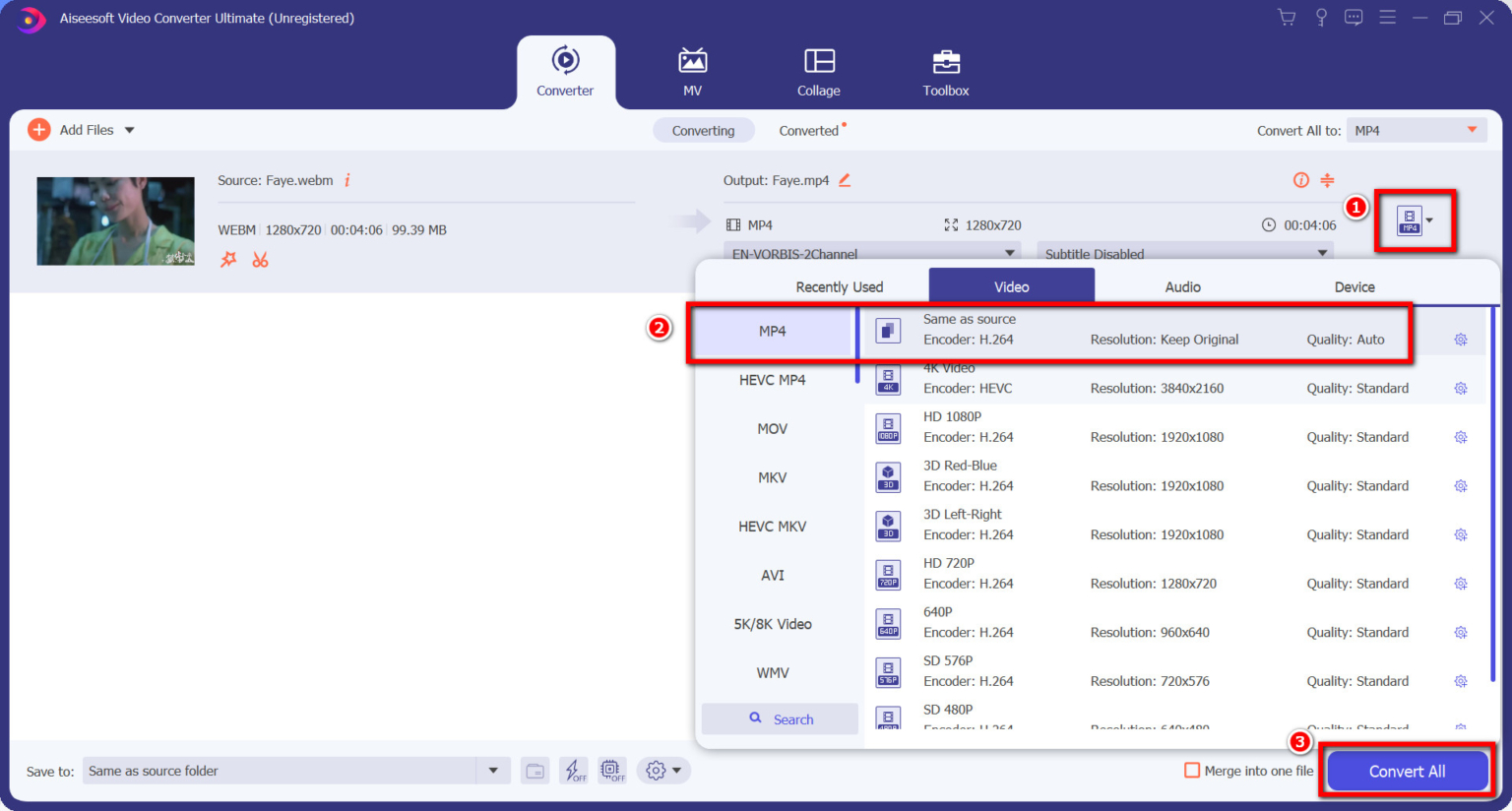Open the cart to purchase the software
1512x811 pixels.
pyautogui.click(x=1286, y=17)
